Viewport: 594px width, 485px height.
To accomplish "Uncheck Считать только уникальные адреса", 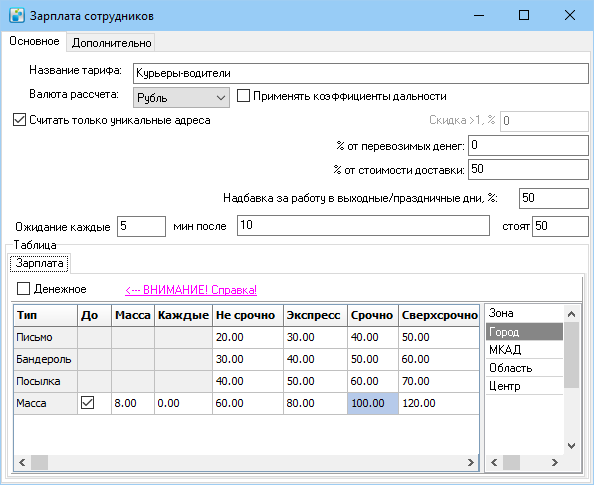I will point(19,120).
